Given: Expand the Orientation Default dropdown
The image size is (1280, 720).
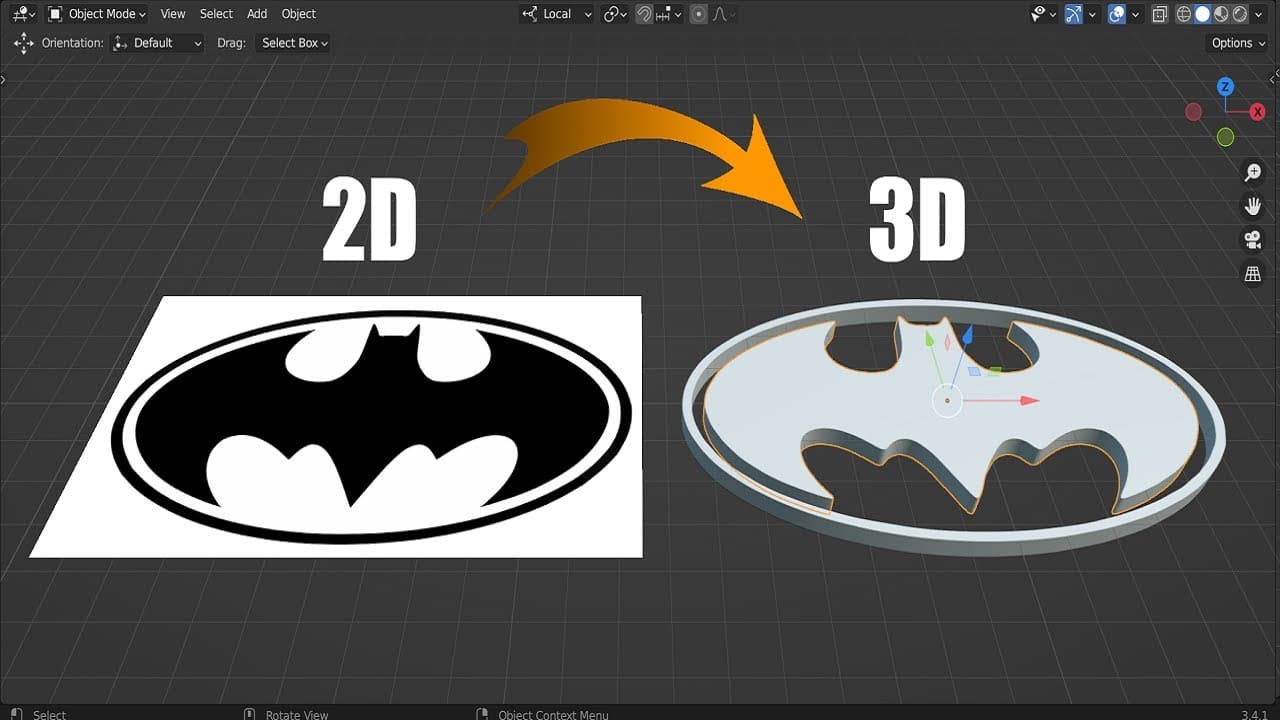Looking at the screenshot, I should tap(158, 43).
